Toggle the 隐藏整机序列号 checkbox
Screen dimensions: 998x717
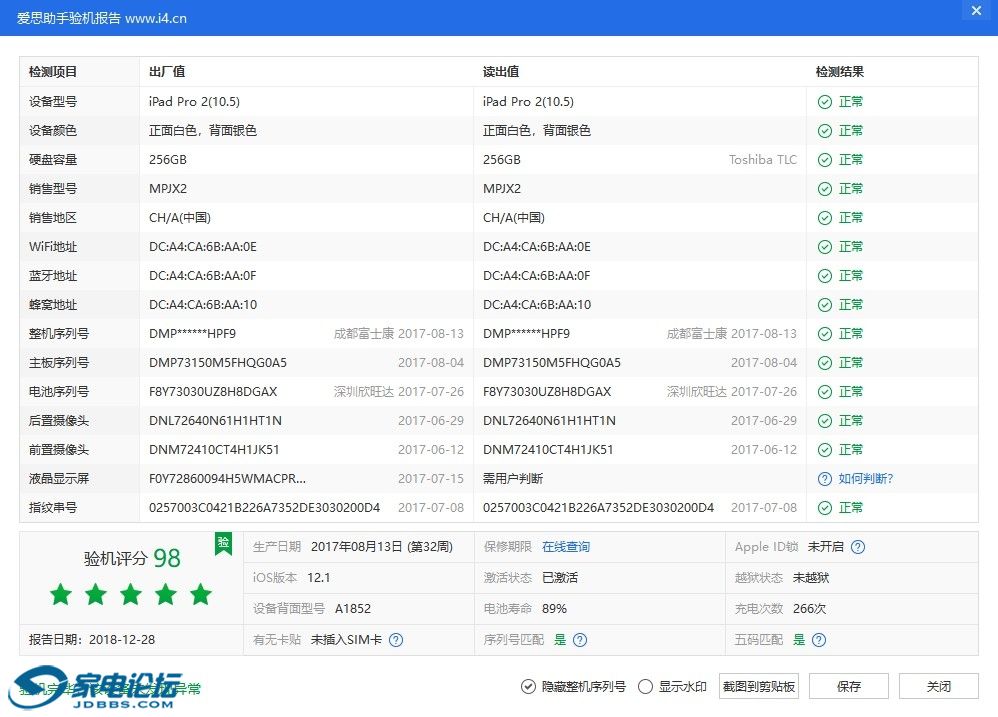point(528,686)
